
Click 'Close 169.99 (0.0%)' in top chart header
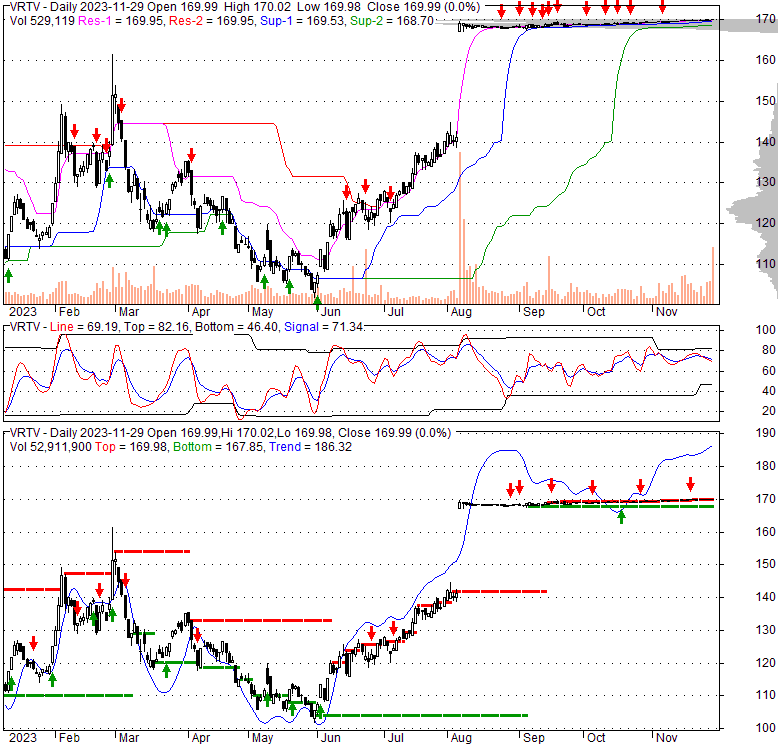424,7
